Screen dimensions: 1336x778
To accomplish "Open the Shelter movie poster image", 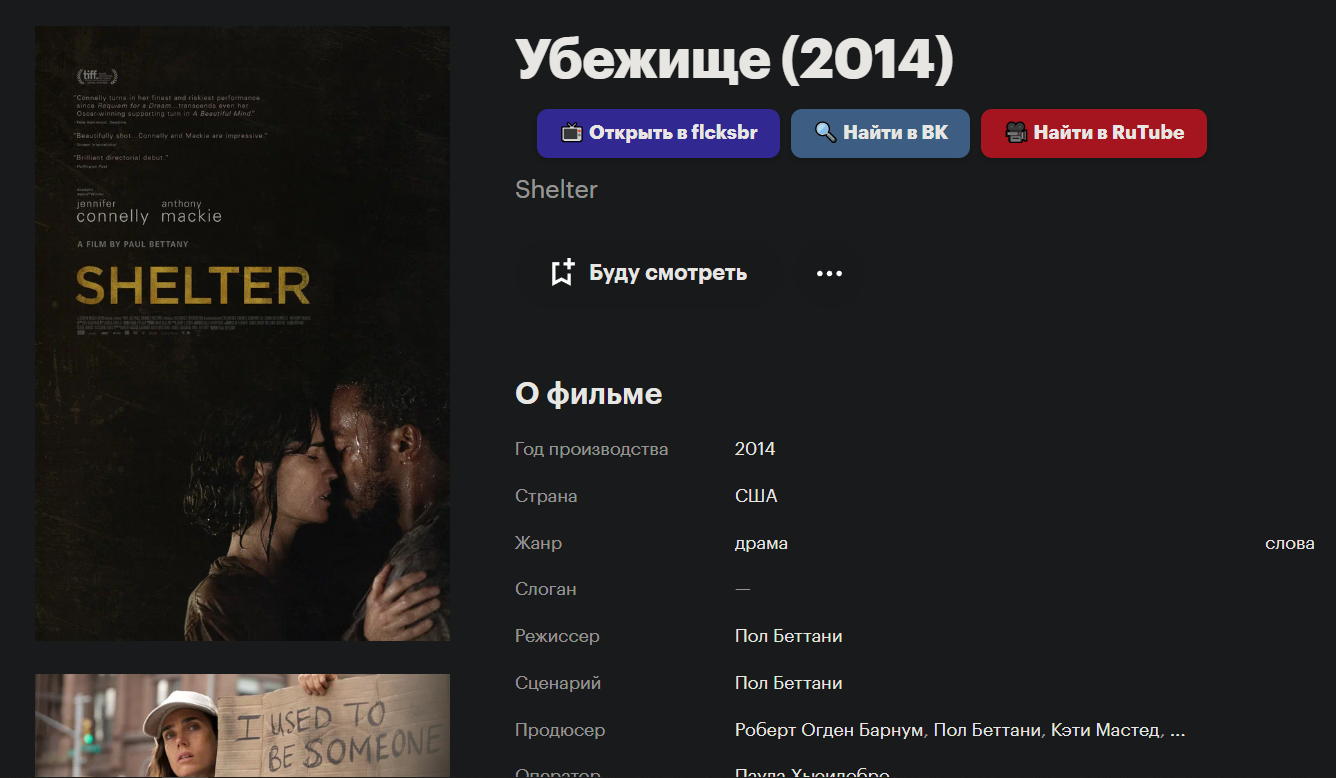I will click(242, 333).
